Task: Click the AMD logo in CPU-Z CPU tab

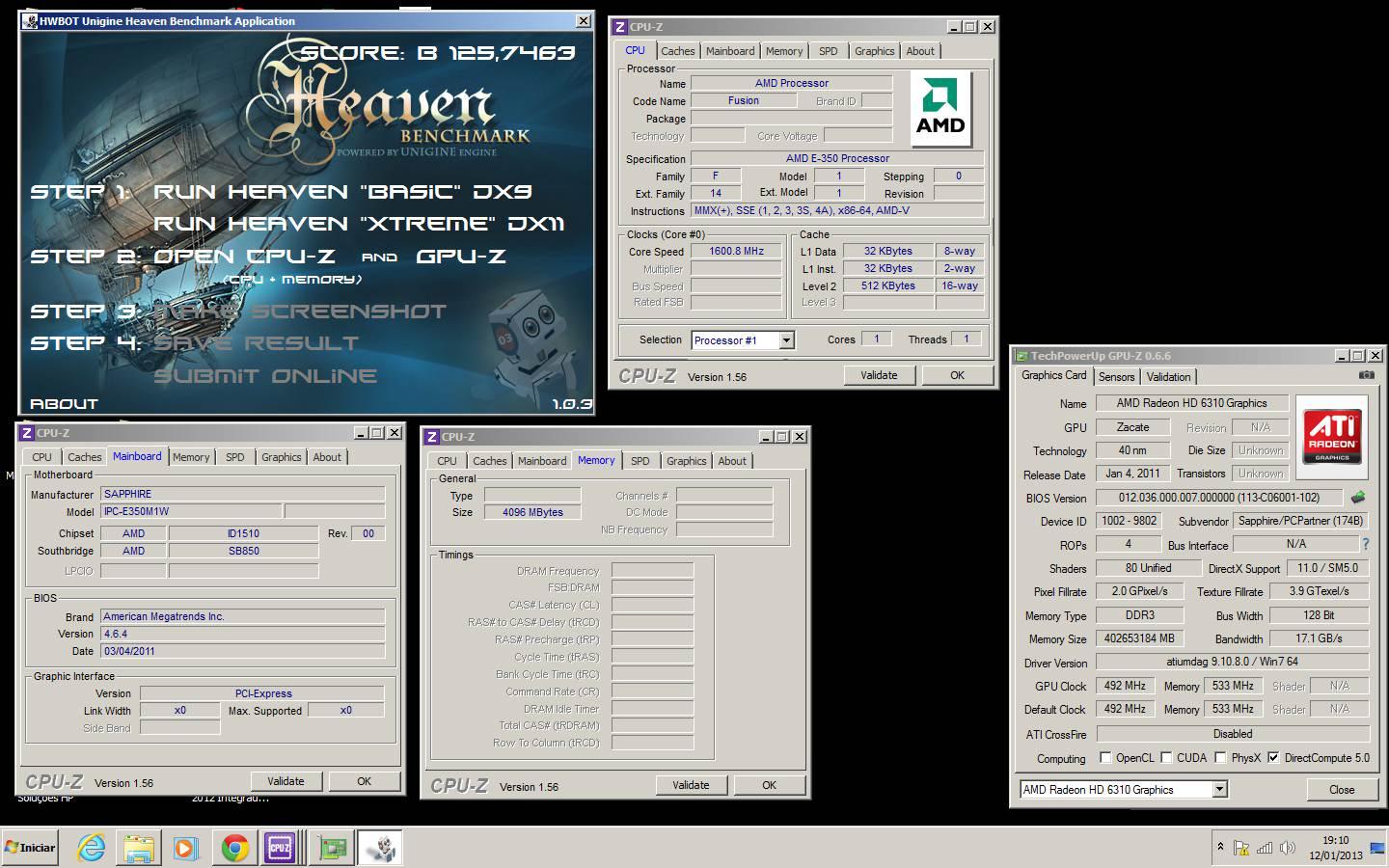Action: [x=940, y=109]
